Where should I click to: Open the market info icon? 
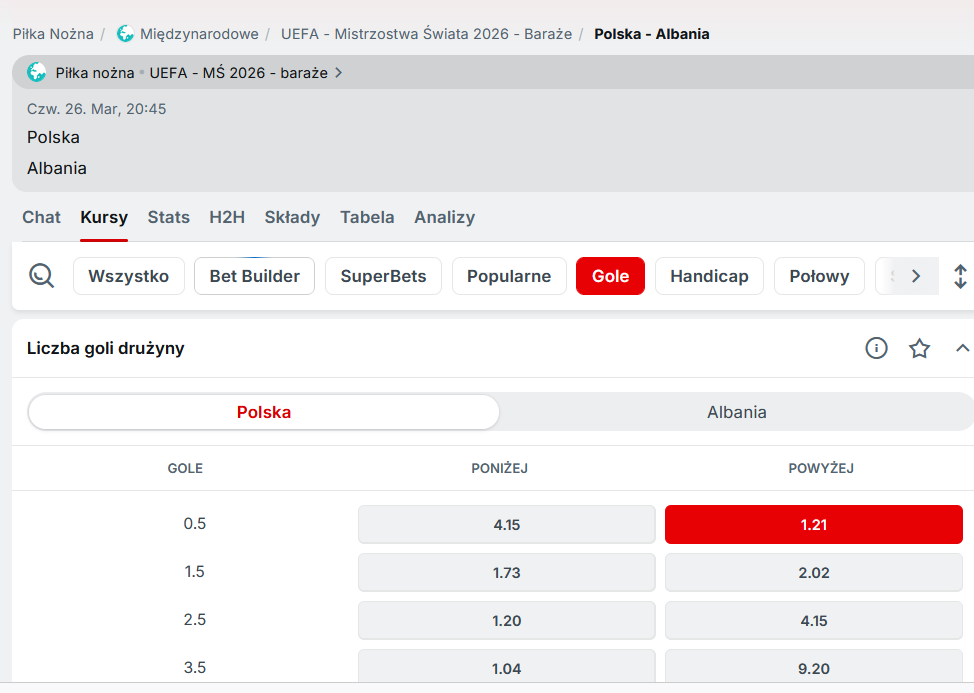[x=876, y=348]
